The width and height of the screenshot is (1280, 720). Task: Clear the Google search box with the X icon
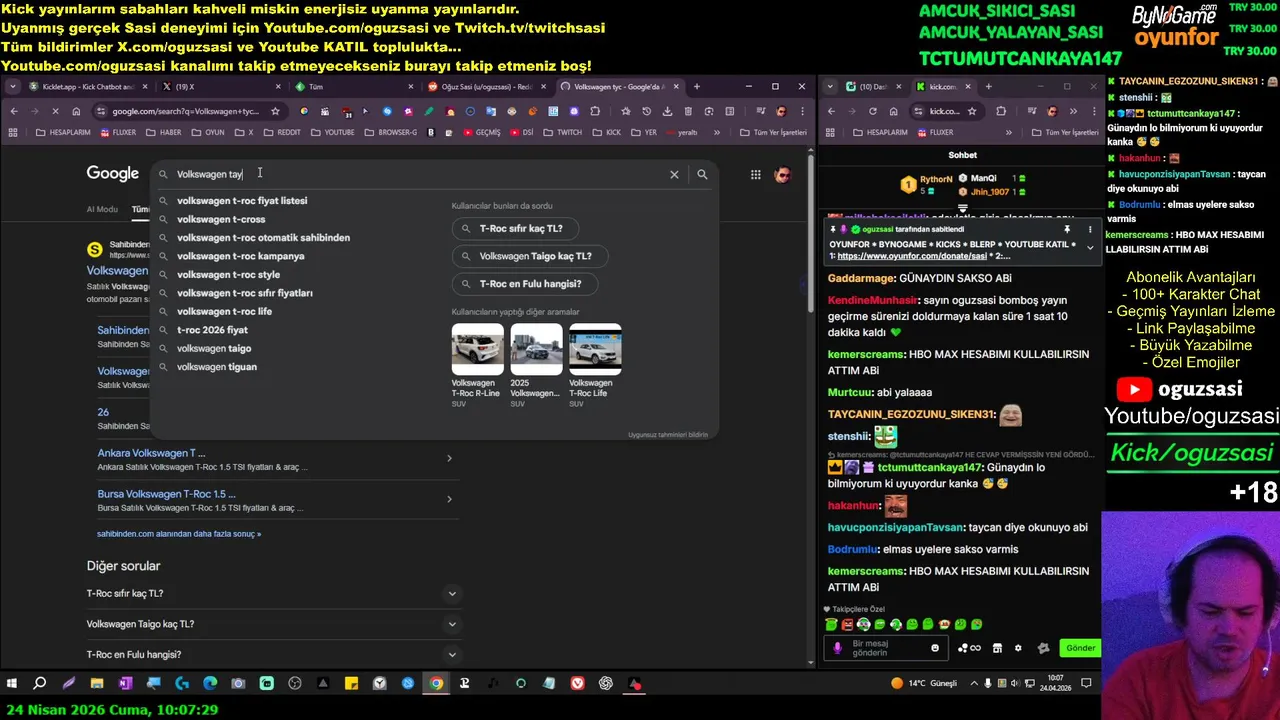click(674, 174)
